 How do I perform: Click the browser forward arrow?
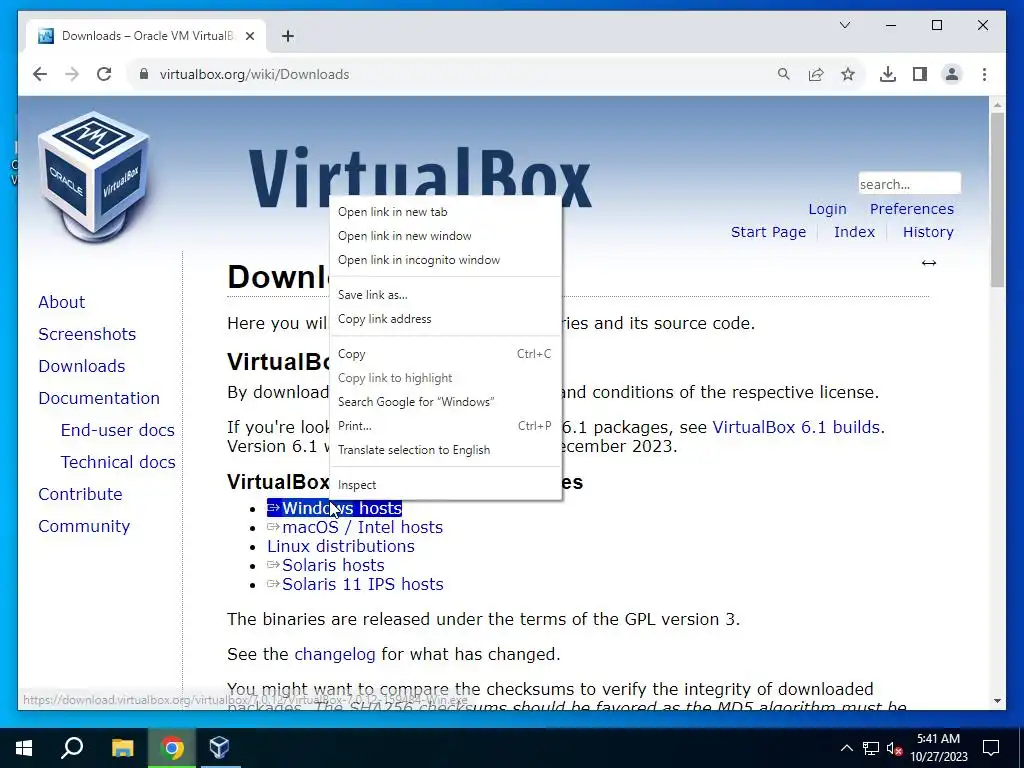[72, 74]
